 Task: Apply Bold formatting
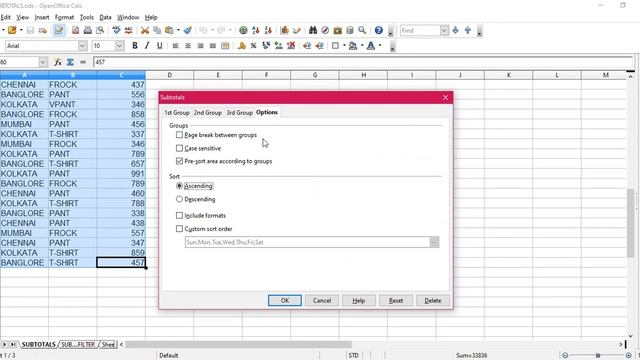pos(135,46)
